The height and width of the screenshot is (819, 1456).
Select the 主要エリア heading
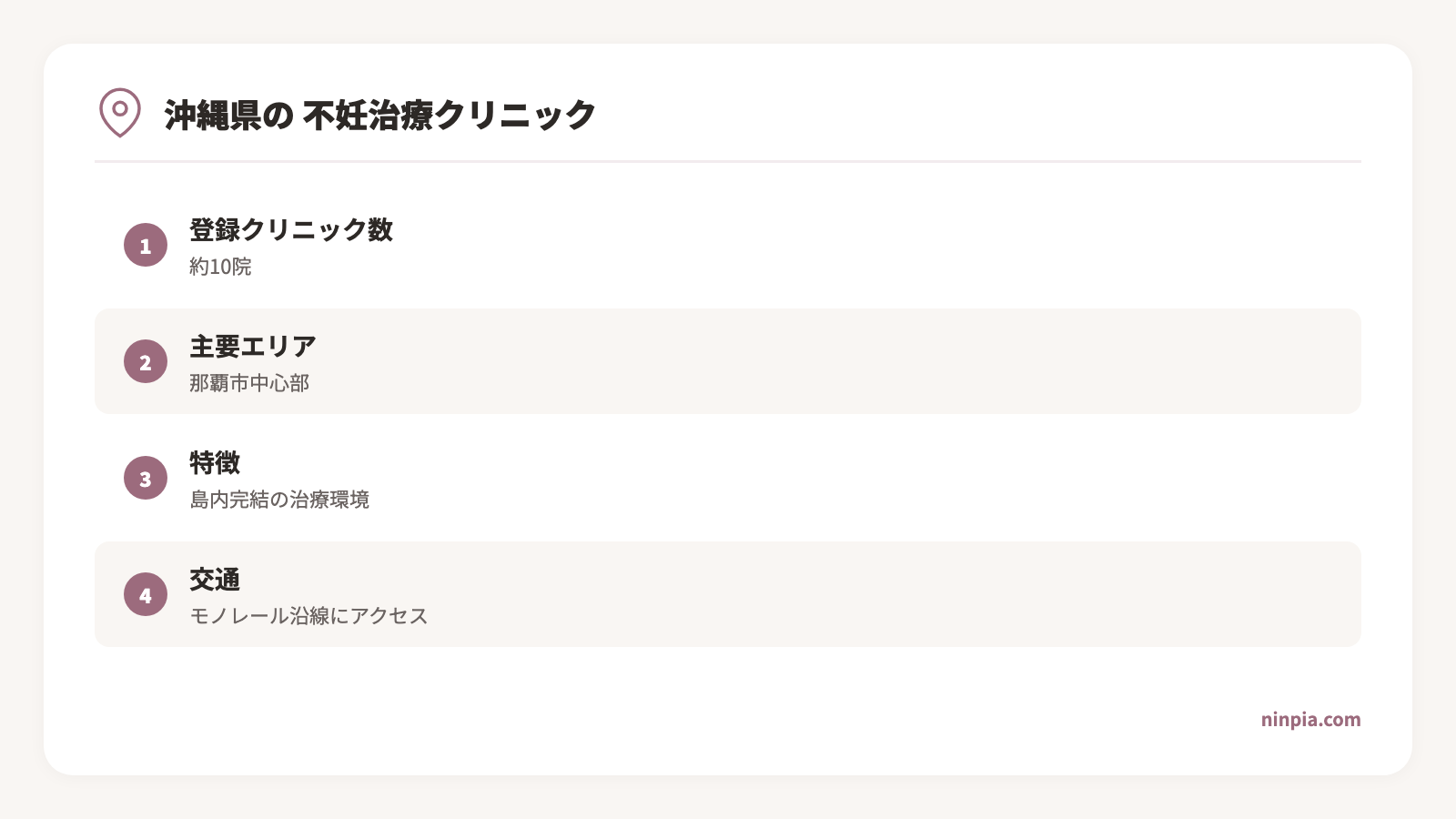click(253, 347)
